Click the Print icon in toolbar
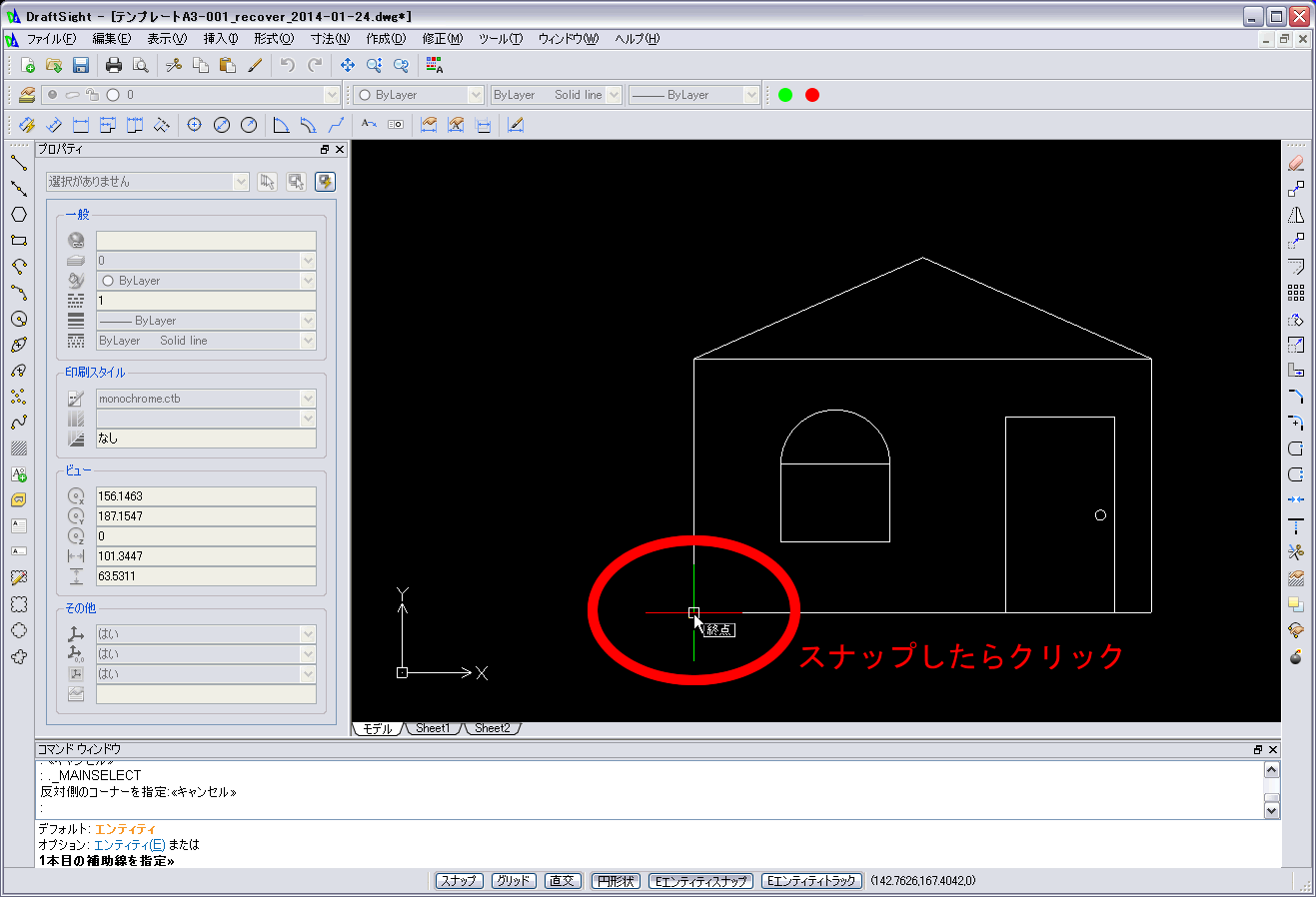Image resolution: width=1316 pixels, height=897 pixels. (x=114, y=65)
